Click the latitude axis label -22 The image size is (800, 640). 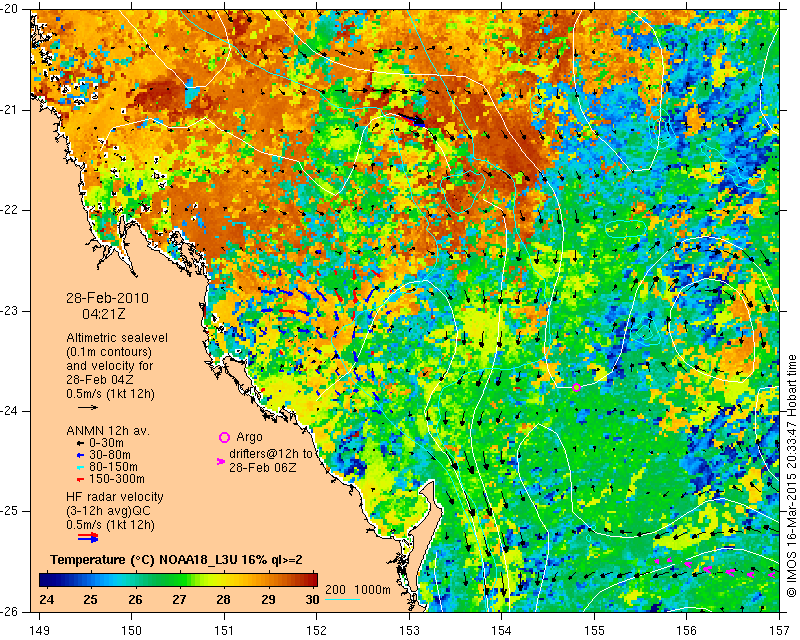click(10, 210)
